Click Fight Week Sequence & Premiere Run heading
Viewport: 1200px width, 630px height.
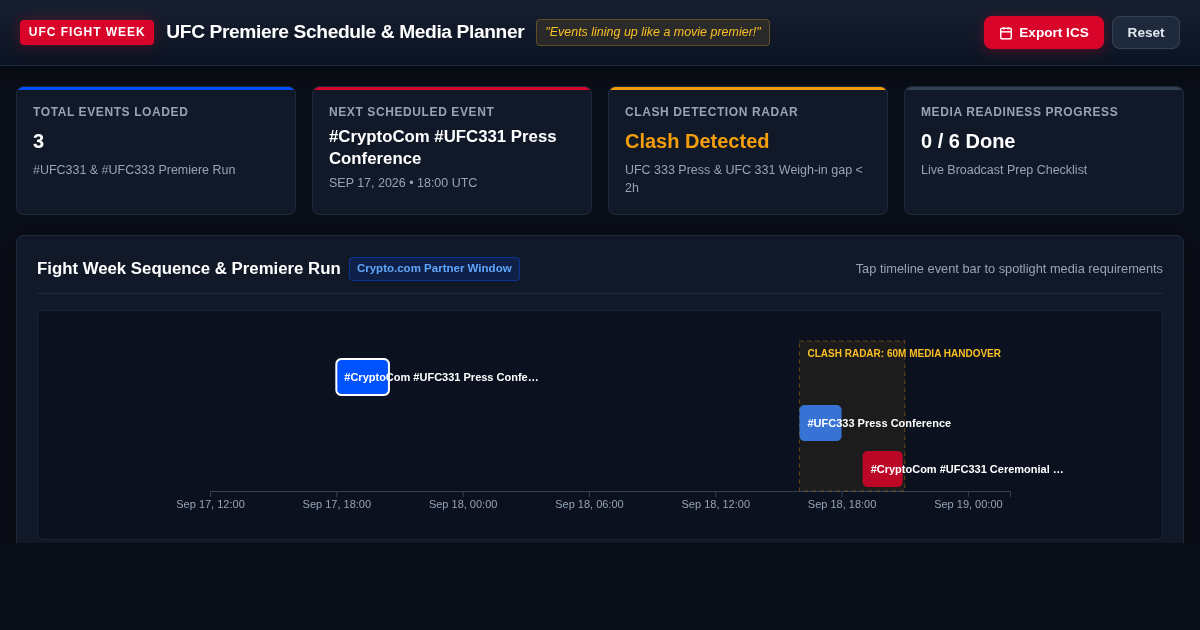[x=189, y=269]
